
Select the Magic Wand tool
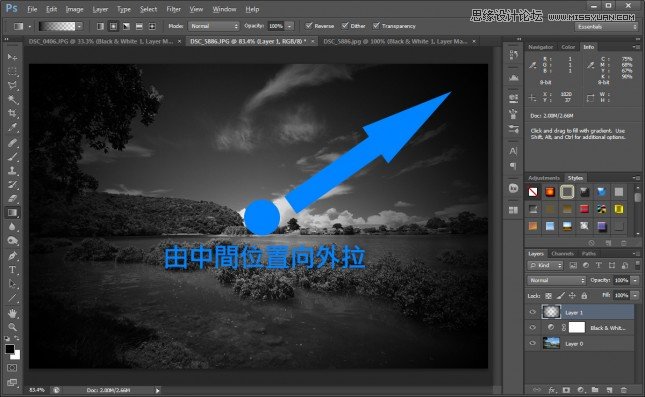[12, 99]
